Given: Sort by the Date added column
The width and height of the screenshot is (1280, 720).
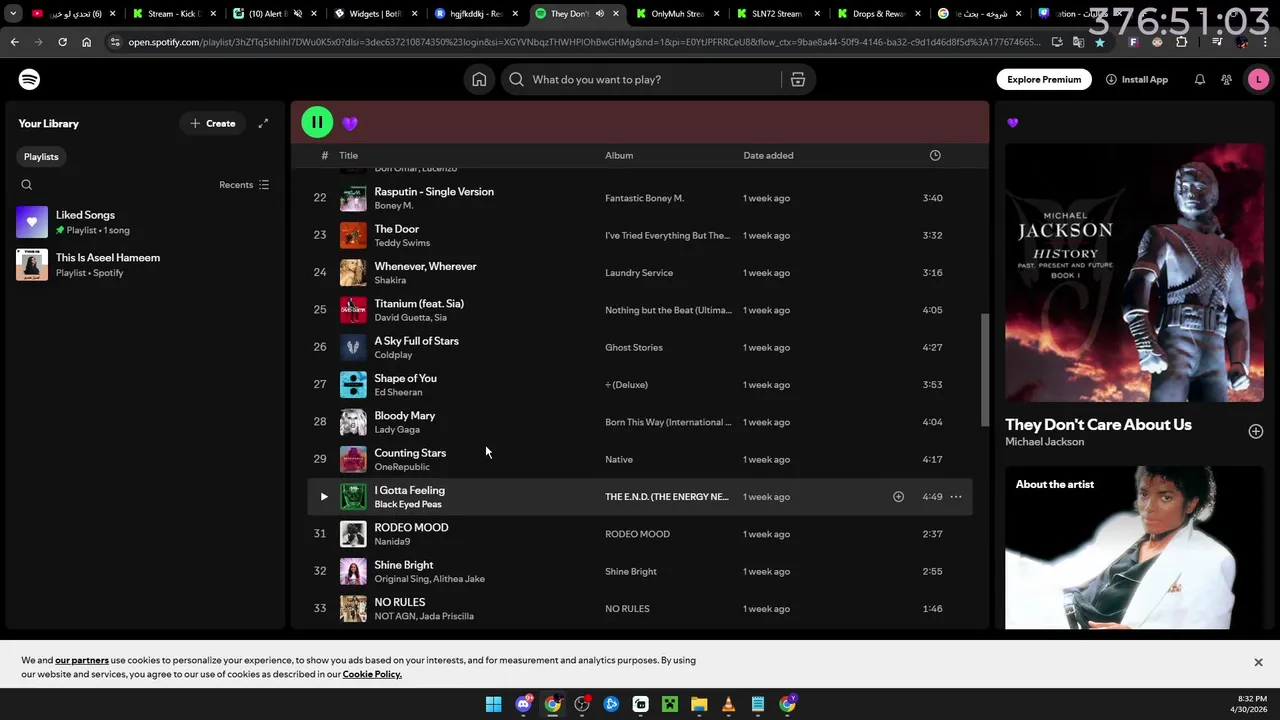Looking at the screenshot, I should pyautogui.click(x=768, y=155).
